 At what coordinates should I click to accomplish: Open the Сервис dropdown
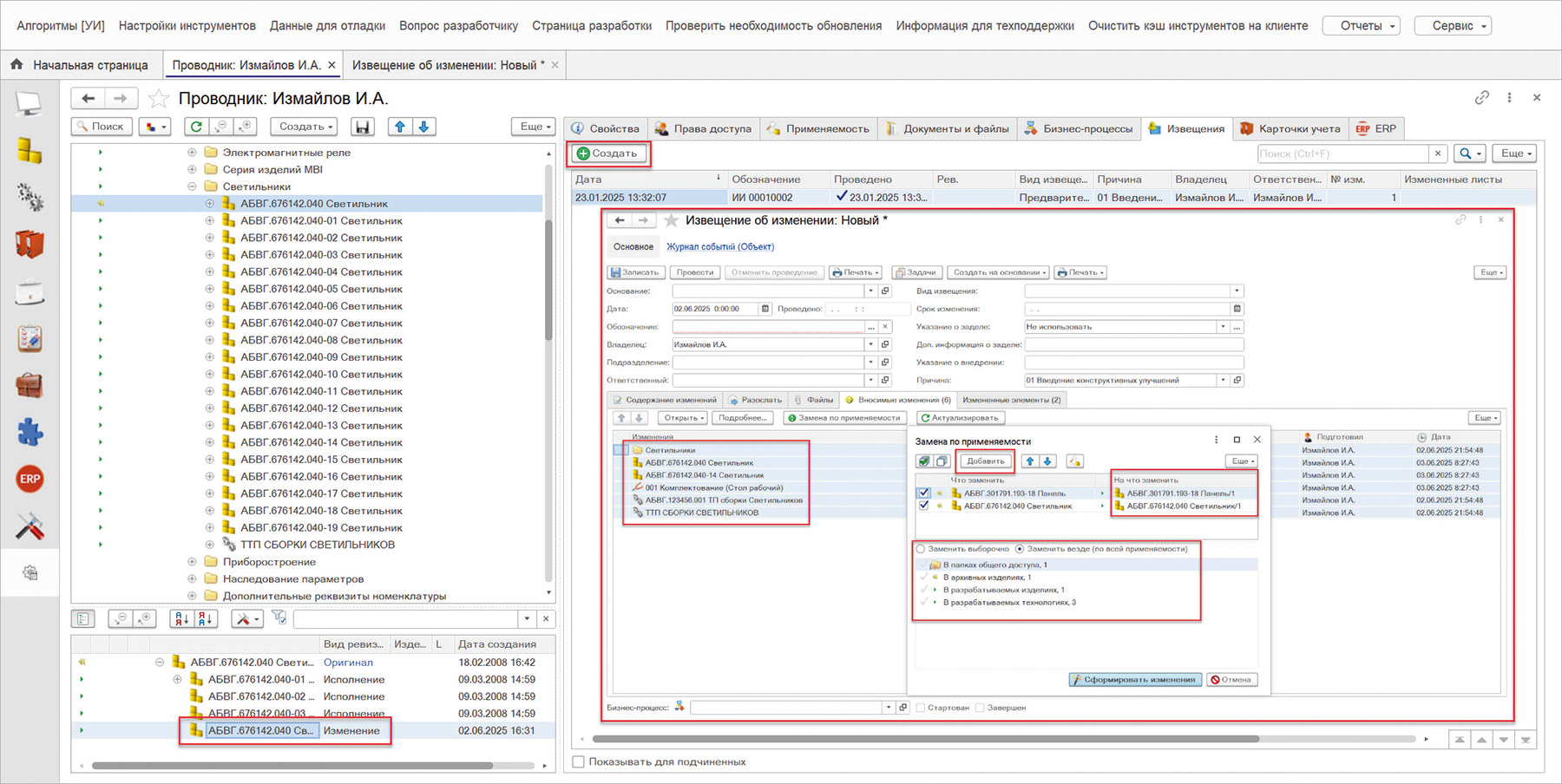[1453, 26]
